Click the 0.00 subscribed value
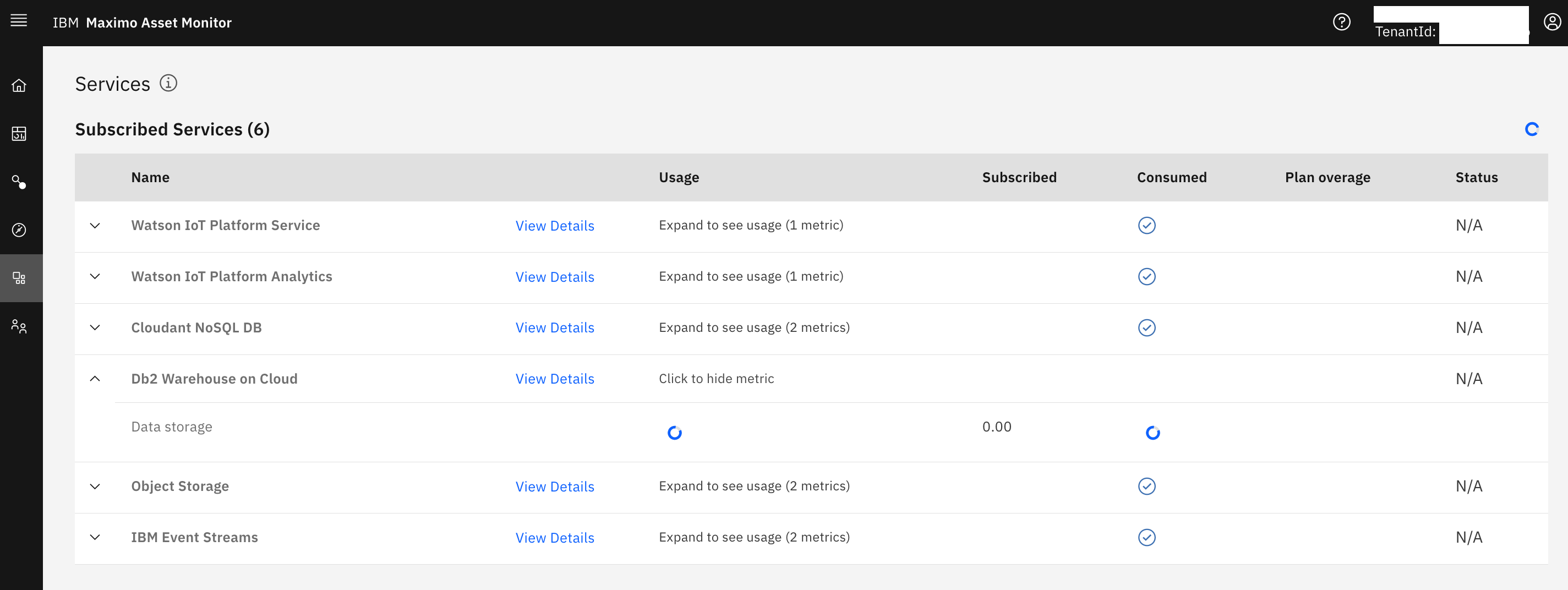1568x590 pixels. (x=996, y=427)
